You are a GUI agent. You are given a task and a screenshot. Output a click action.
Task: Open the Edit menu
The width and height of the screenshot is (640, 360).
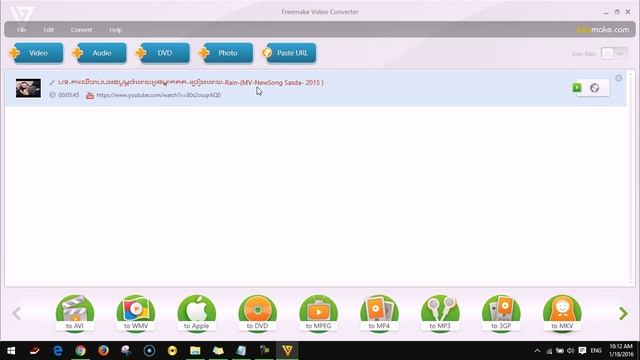coord(49,30)
